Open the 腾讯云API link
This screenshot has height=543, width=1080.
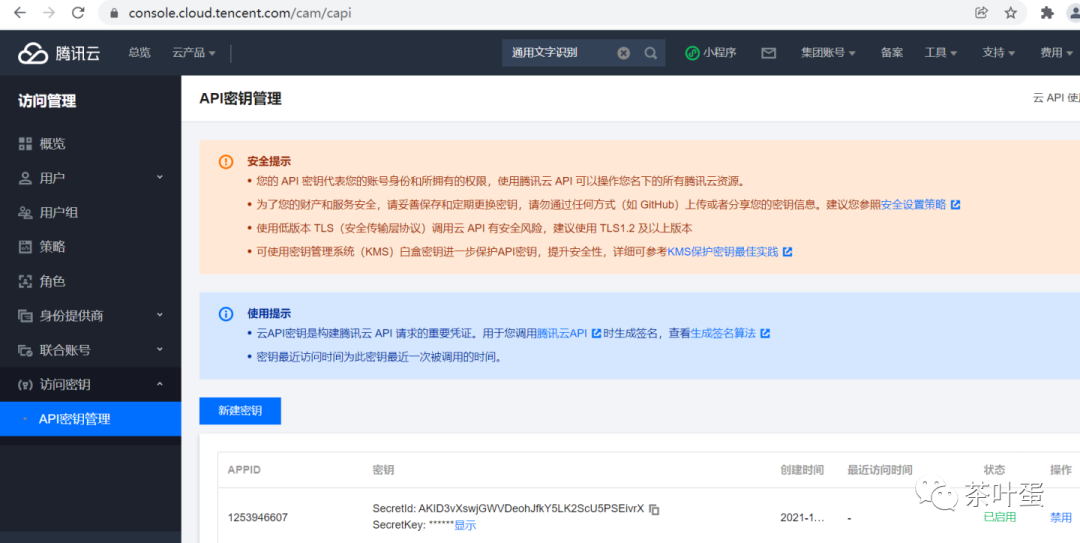coord(562,334)
